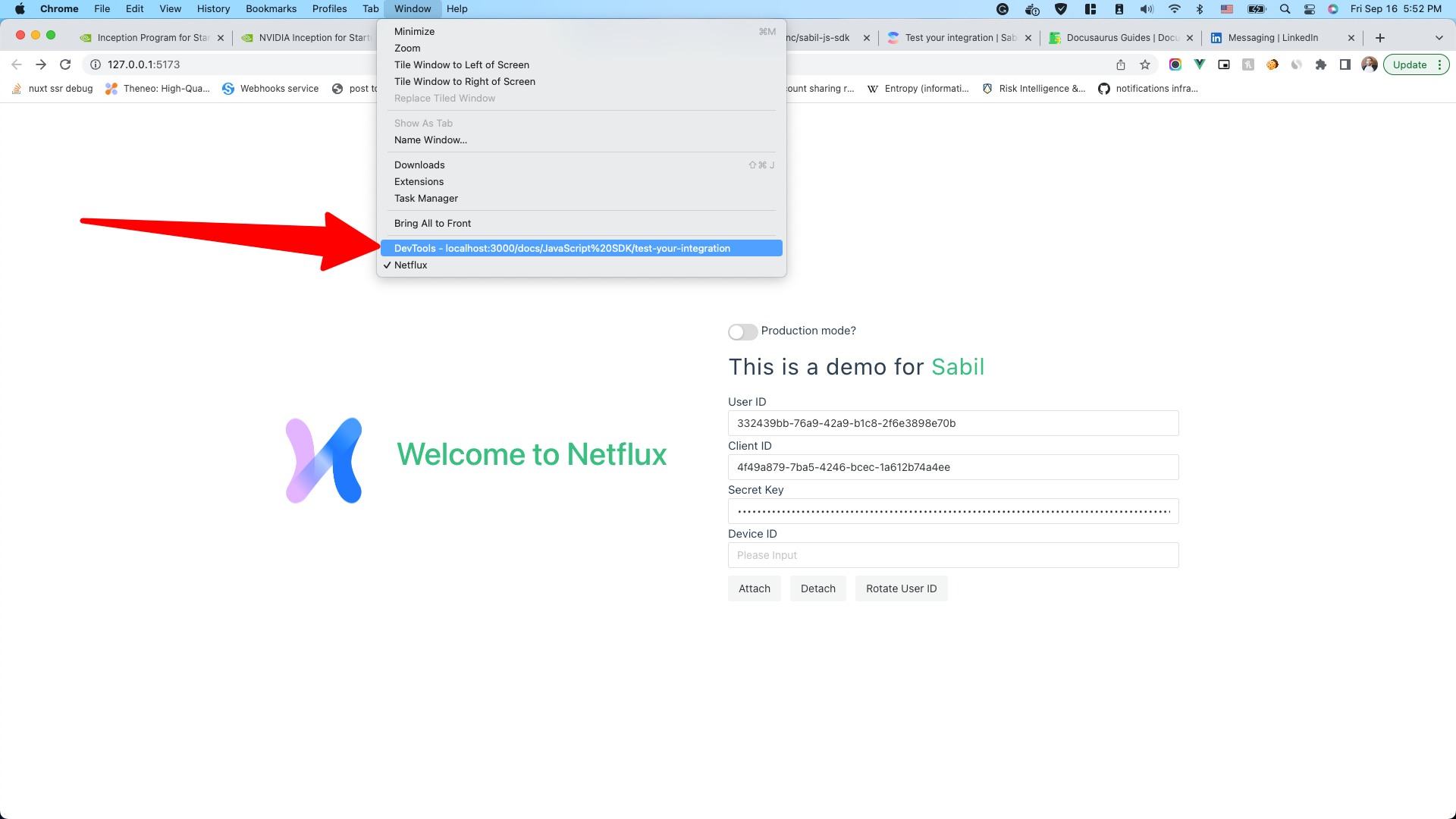
Task: Select the Netflux window entry
Action: click(581, 265)
